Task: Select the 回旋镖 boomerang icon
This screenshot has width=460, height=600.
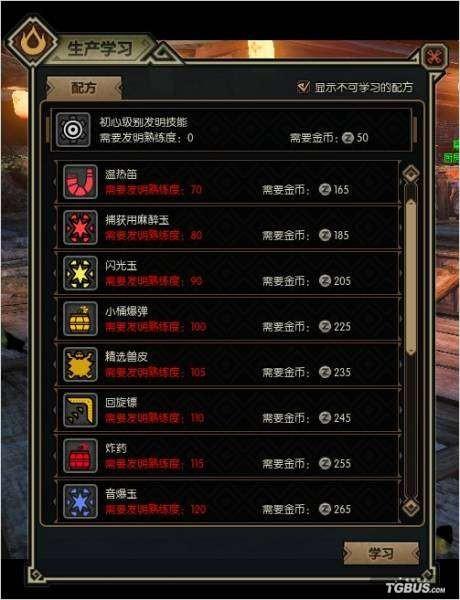Action: tap(80, 410)
